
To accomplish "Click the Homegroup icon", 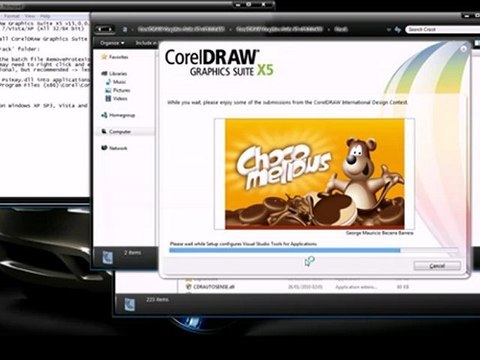I will pos(104,115).
